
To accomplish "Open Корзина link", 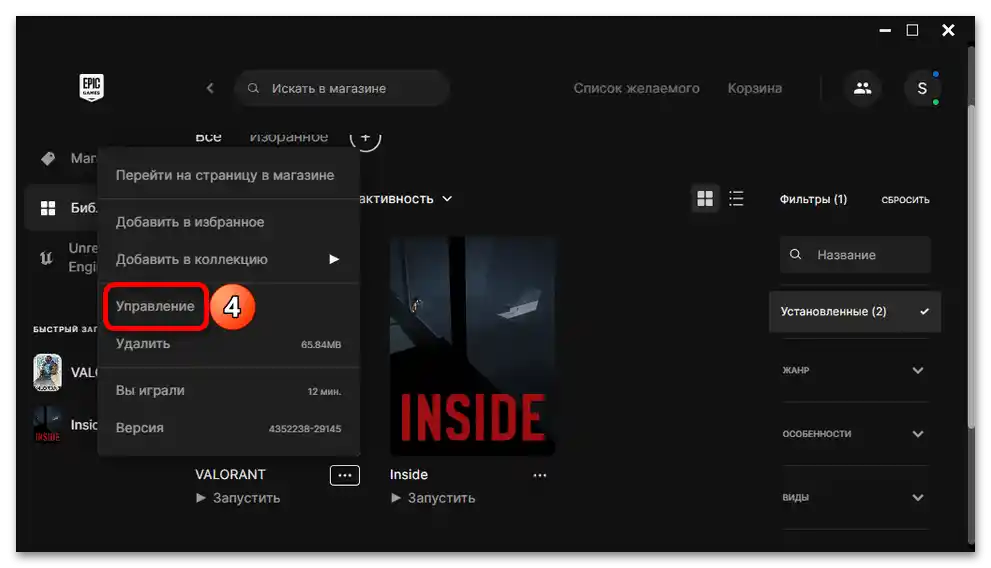I will (755, 88).
